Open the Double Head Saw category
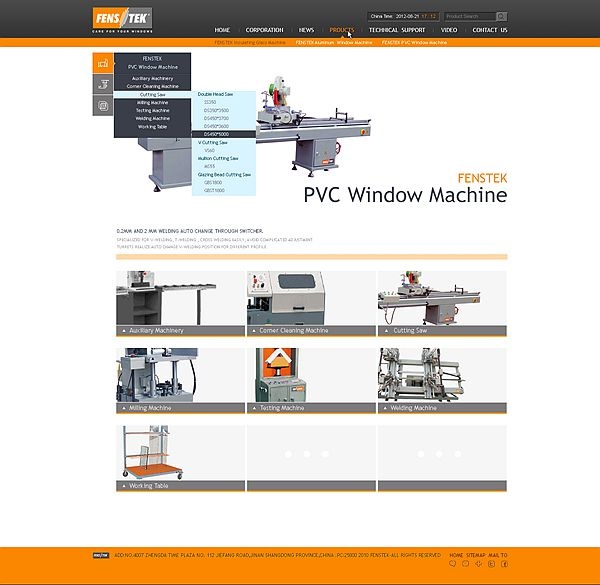Image resolution: width=600 pixels, height=585 pixels. pos(217,94)
